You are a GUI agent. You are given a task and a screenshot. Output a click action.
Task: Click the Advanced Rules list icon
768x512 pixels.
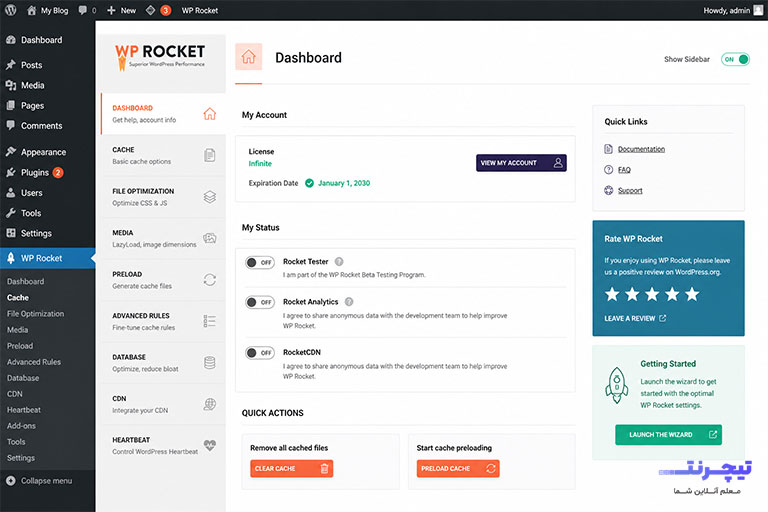click(210, 321)
